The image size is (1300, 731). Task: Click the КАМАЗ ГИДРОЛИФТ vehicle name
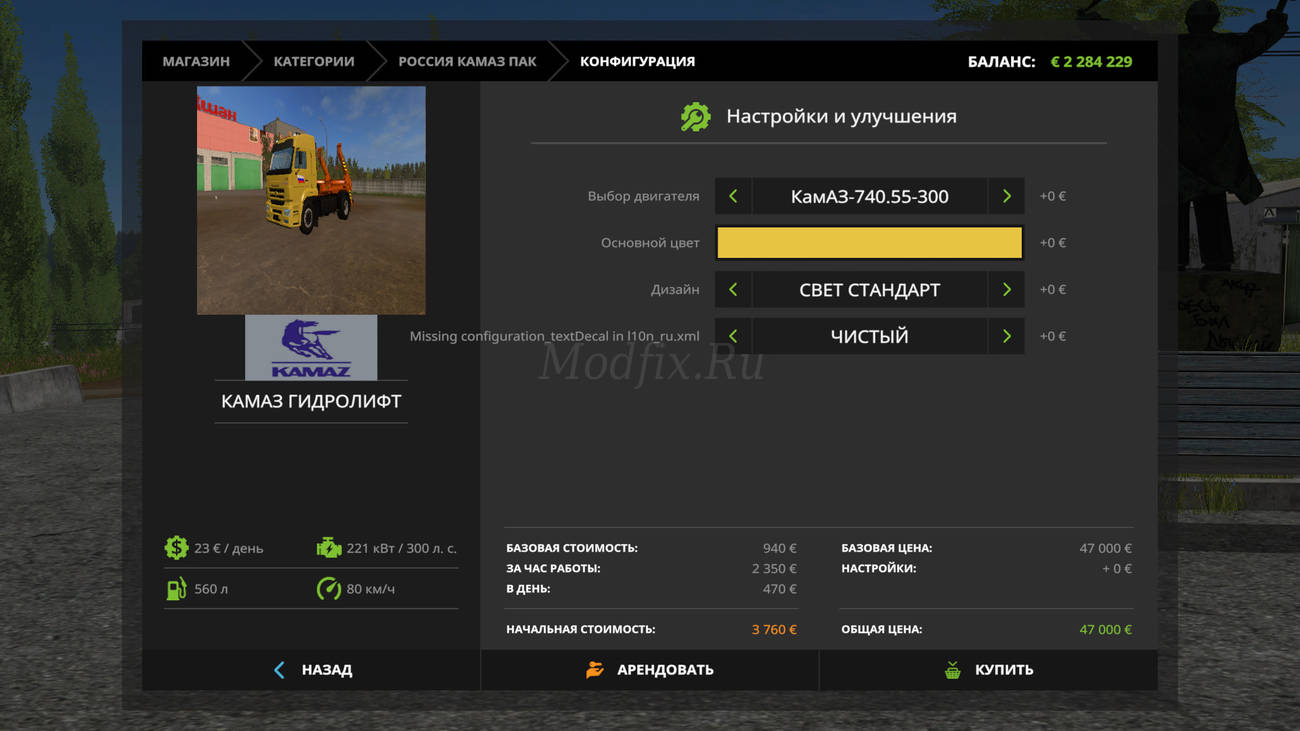coord(311,401)
